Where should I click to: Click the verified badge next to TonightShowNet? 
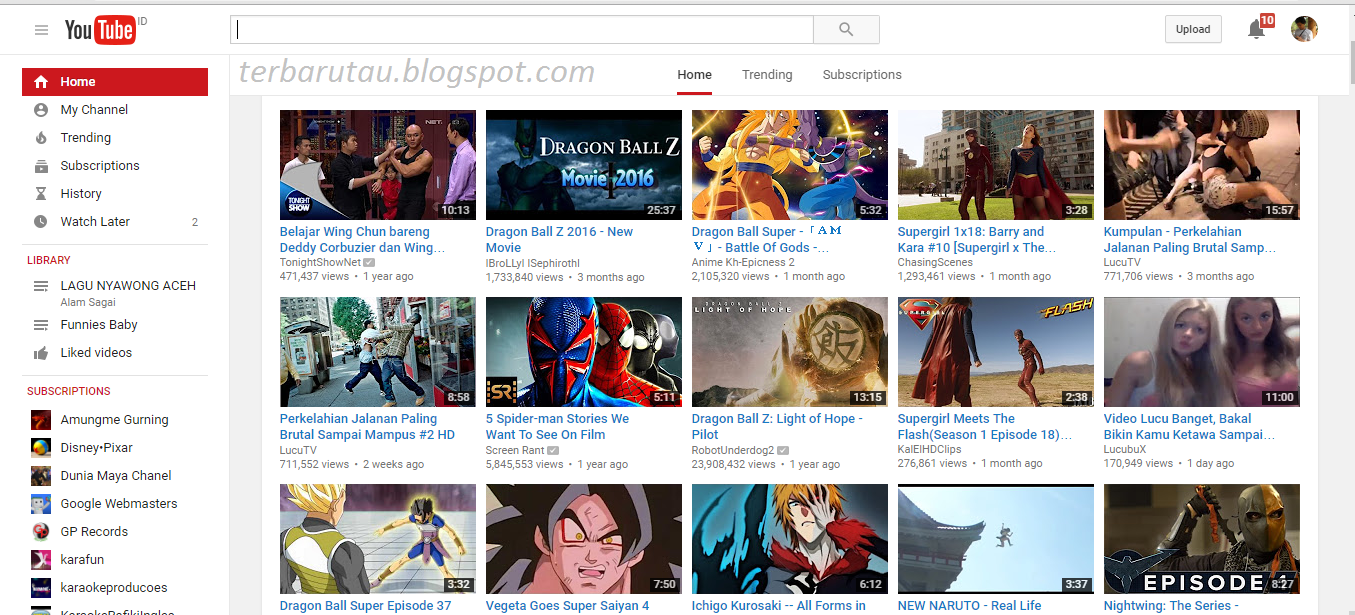pyautogui.click(x=371, y=263)
